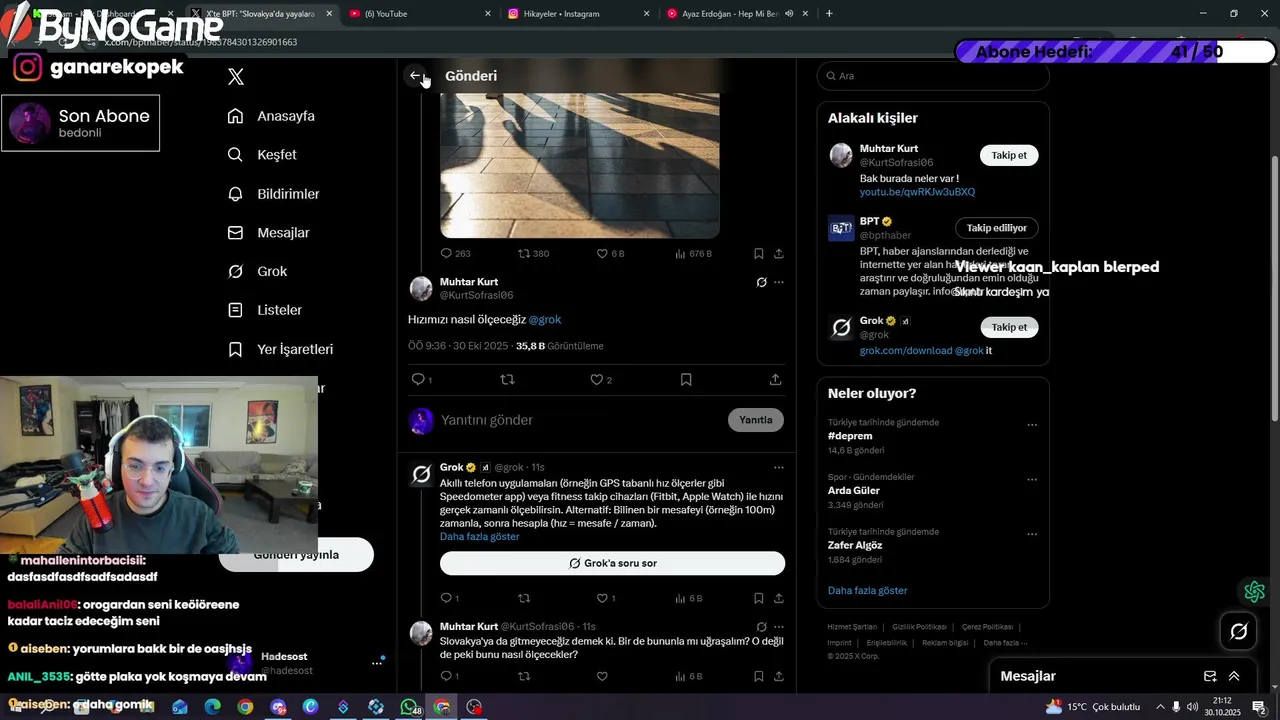The image size is (1280, 720).
Task: Open Keşfet in the sidebar
Action: click(262, 155)
